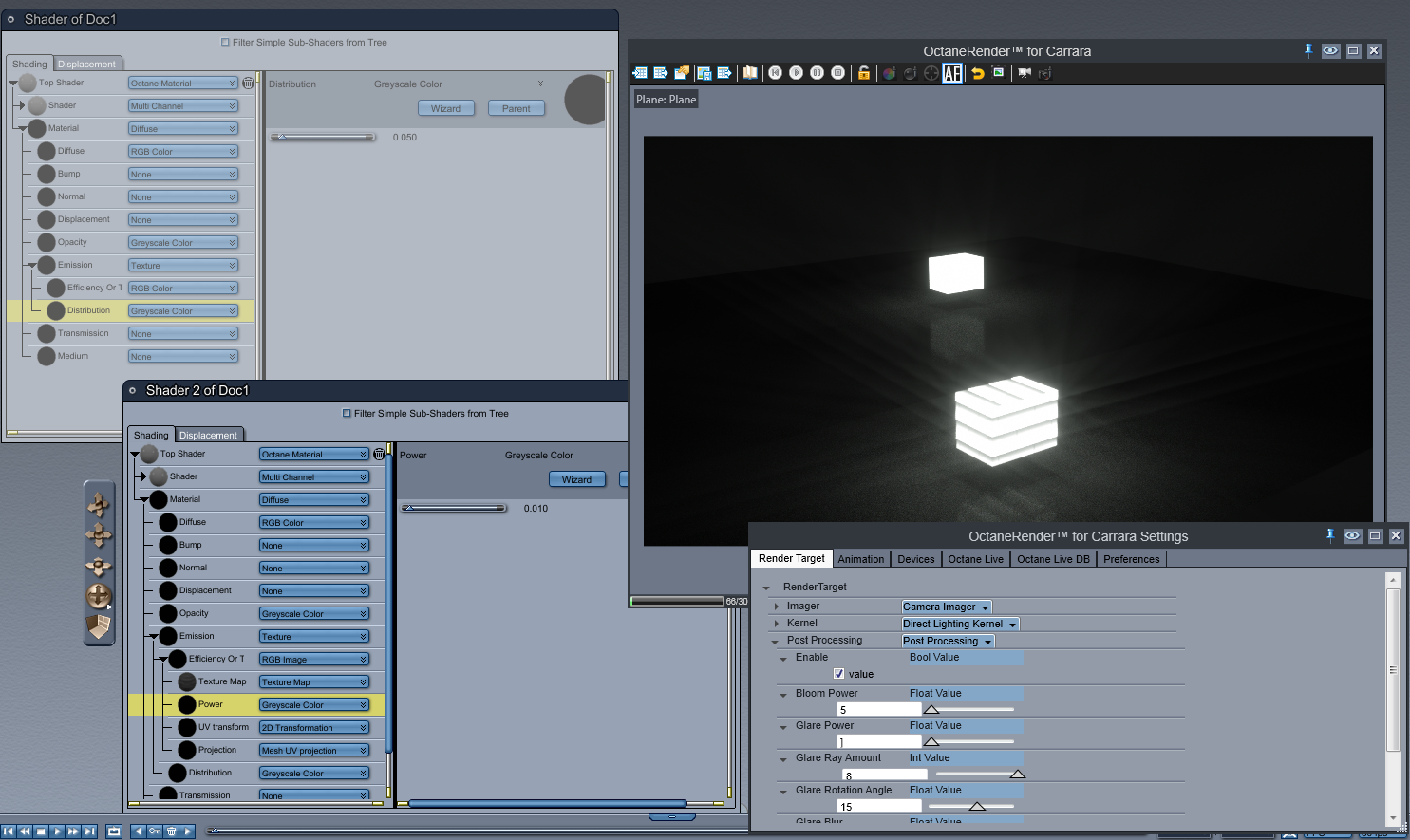The width and height of the screenshot is (1410, 840).
Task: Stop the Octane render
Action: (x=838, y=73)
